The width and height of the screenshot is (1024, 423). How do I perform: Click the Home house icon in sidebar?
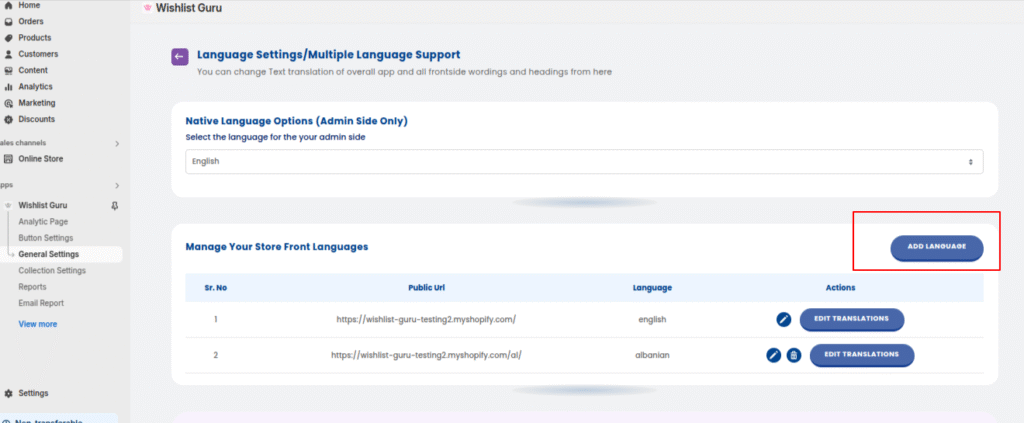[x=8, y=5]
